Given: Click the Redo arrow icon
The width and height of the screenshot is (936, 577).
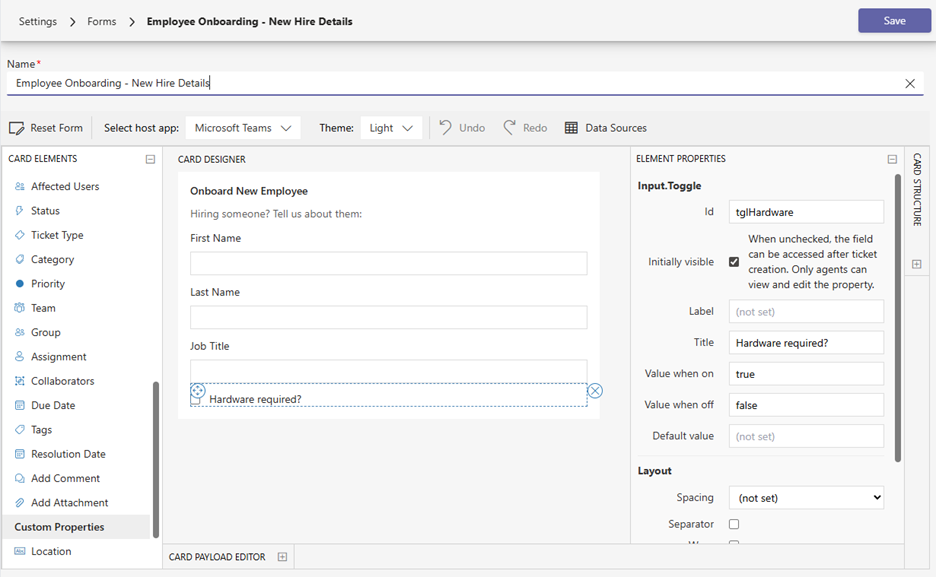Looking at the screenshot, I should (x=510, y=128).
